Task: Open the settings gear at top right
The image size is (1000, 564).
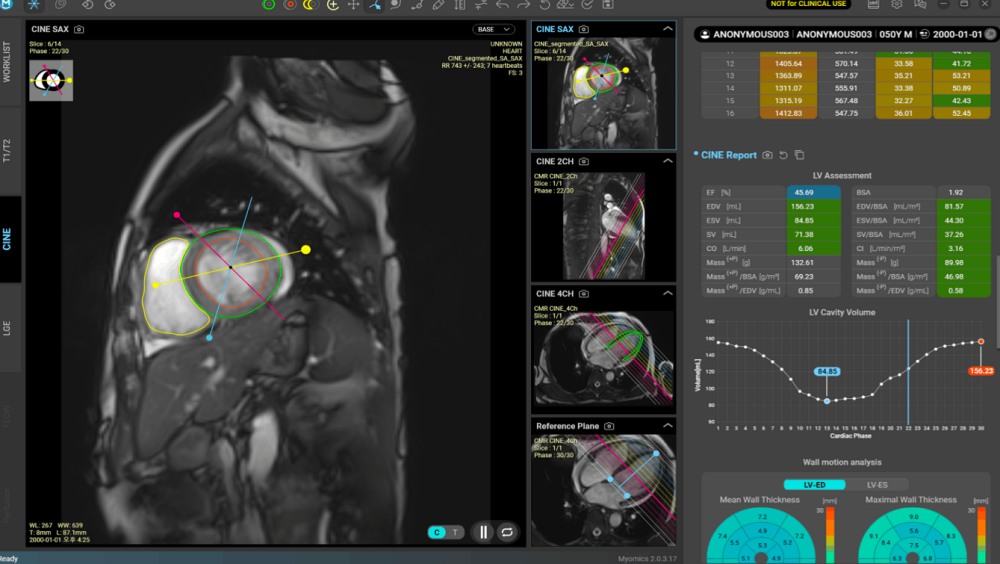Action: 897,4
